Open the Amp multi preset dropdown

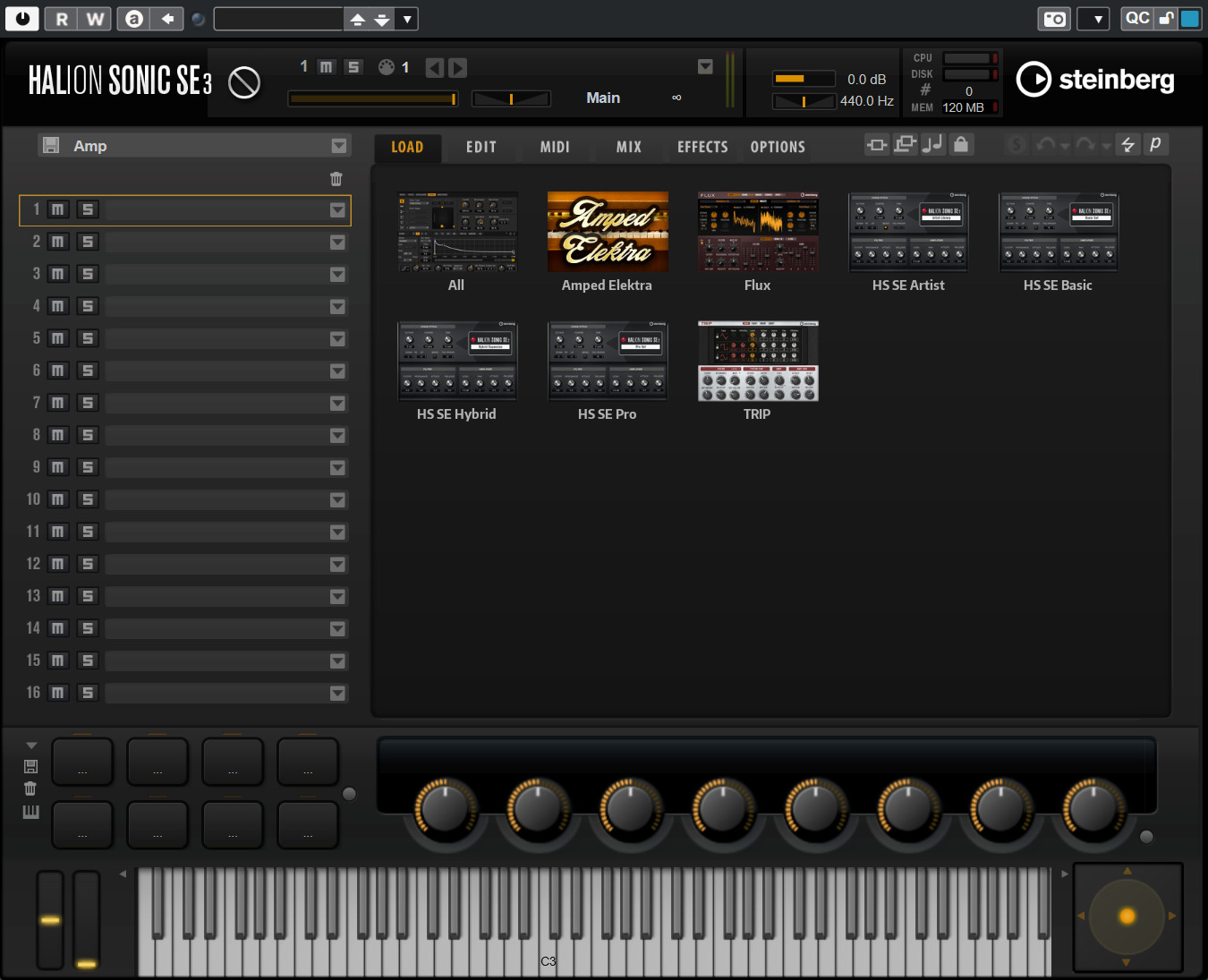339,146
